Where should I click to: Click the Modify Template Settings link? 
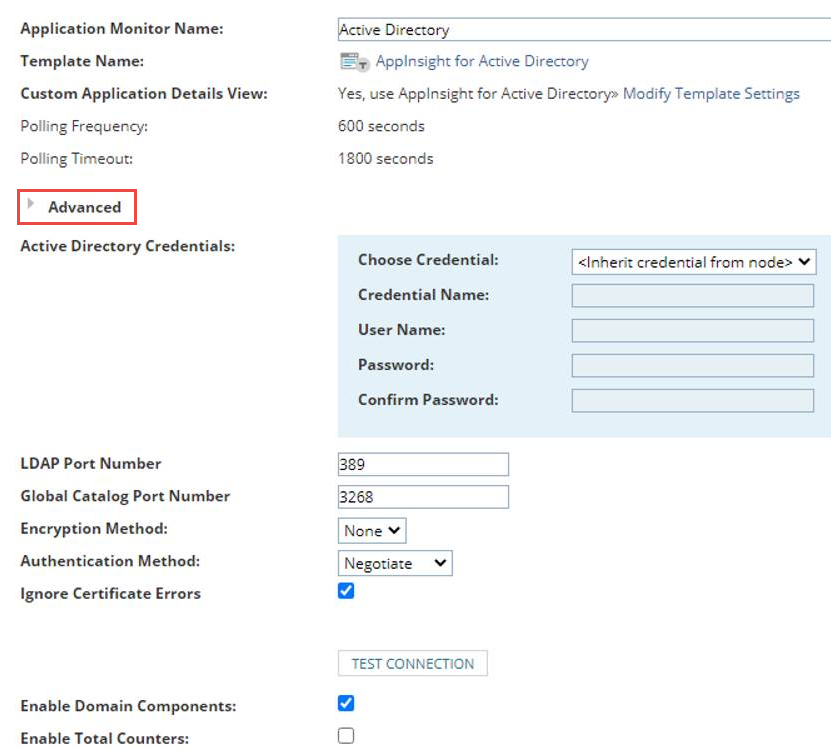tap(711, 94)
